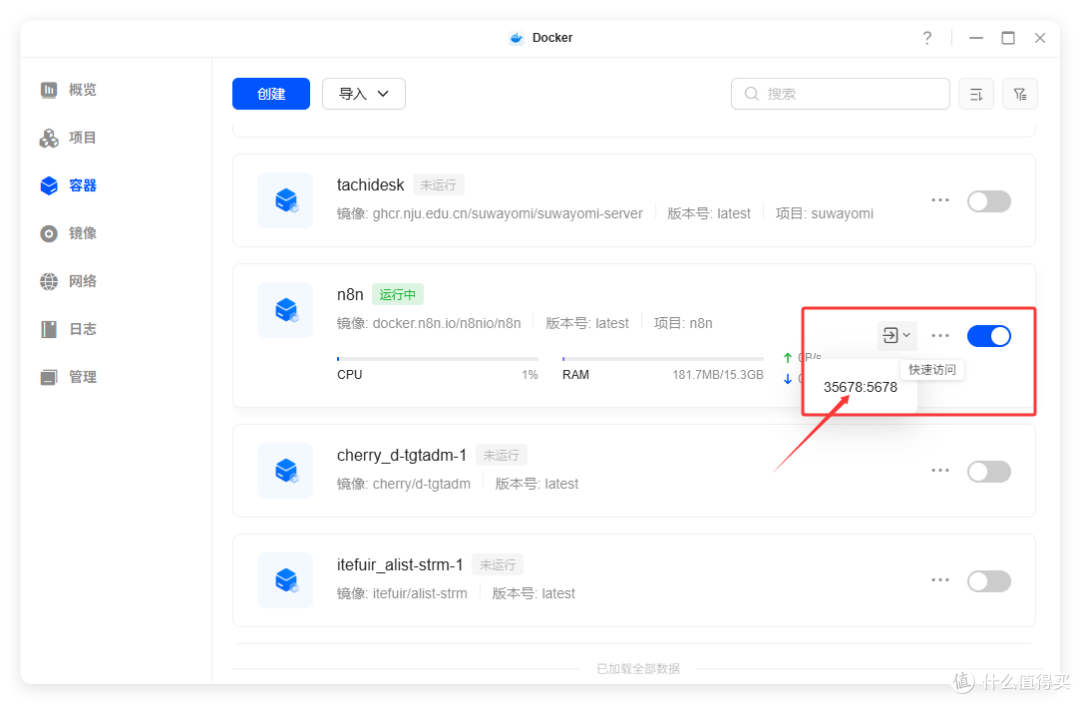Click the cherry_d-tgtadm-1 未运行 status badge

[501, 455]
